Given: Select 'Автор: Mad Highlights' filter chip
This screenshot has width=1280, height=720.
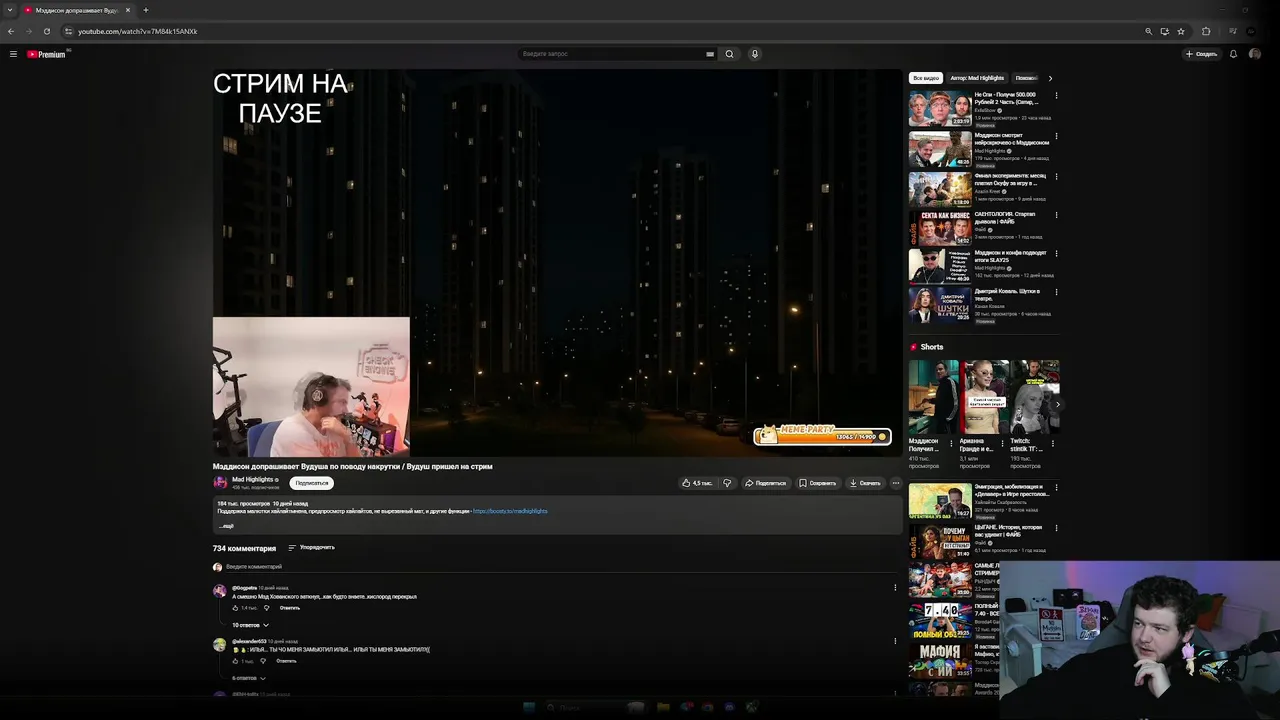Looking at the screenshot, I should (x=977, y=78).
